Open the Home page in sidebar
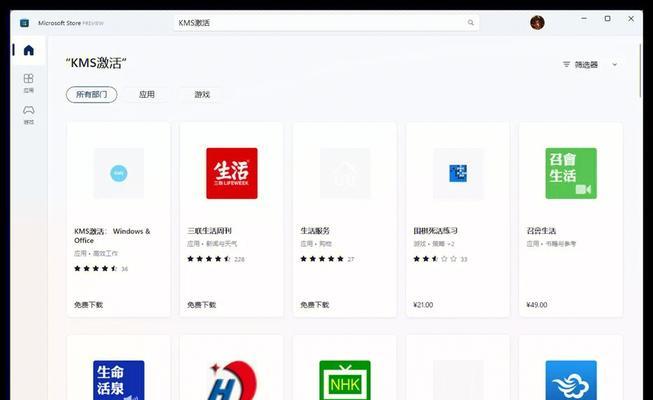 [x=28, y=50]
